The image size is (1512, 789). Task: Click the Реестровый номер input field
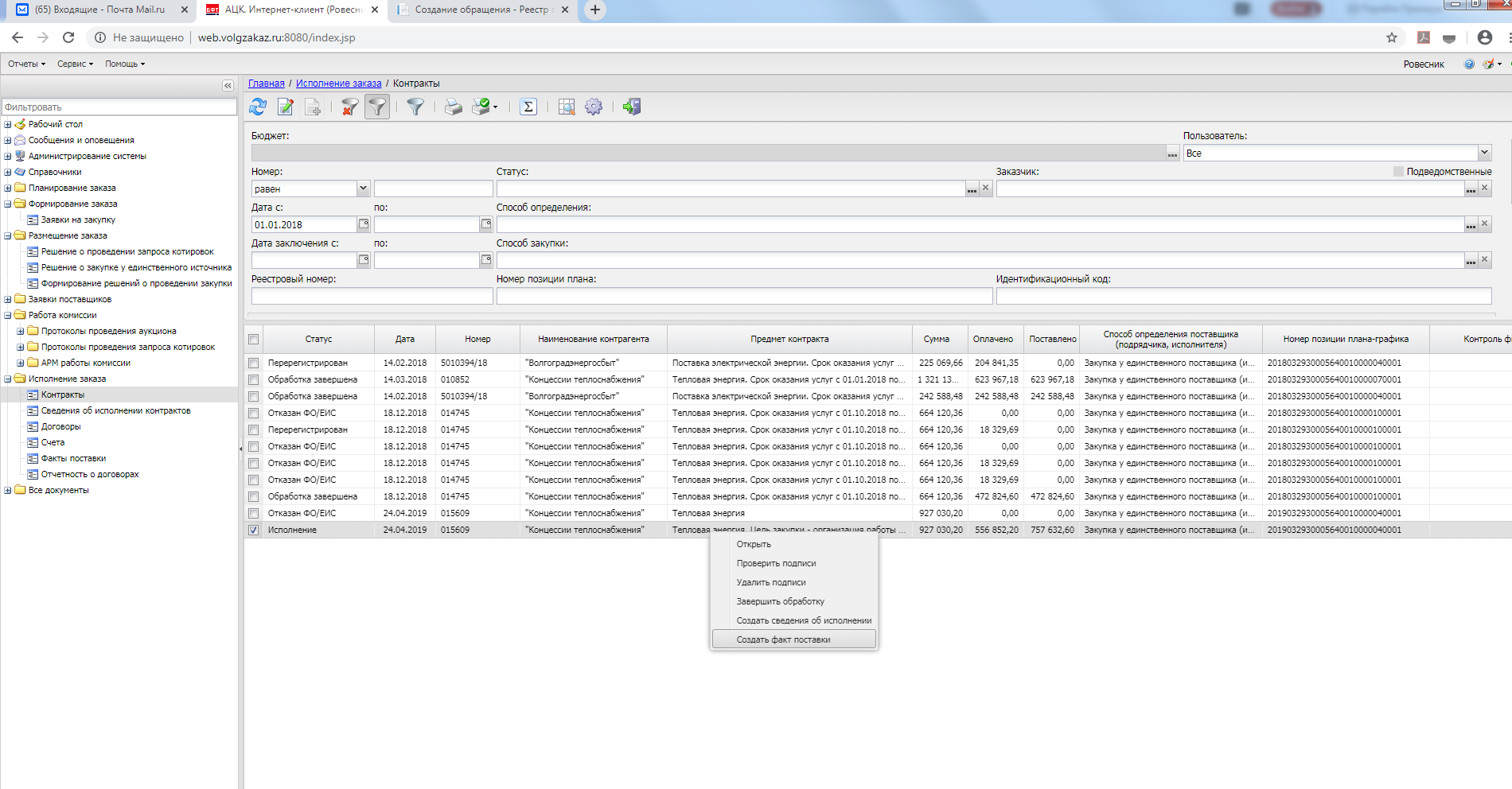click(x=372, y=296)
